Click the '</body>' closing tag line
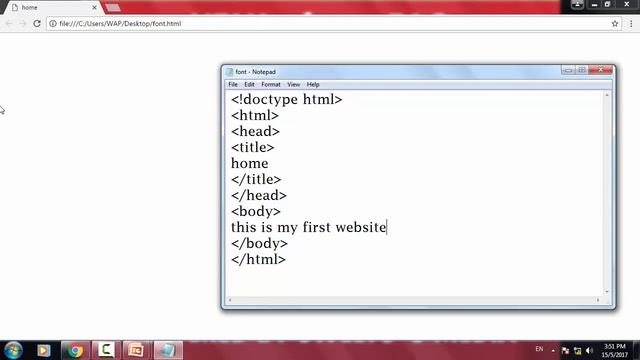This screenshot has width=640, height=360. point(259,243)
